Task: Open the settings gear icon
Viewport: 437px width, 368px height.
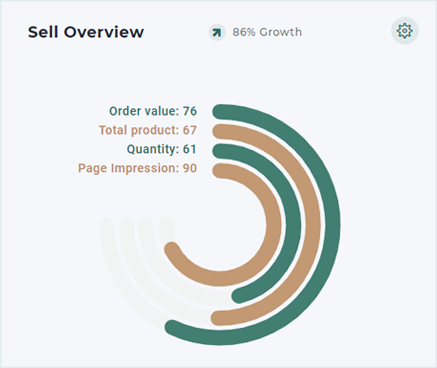Action: (x=404, y=31)
